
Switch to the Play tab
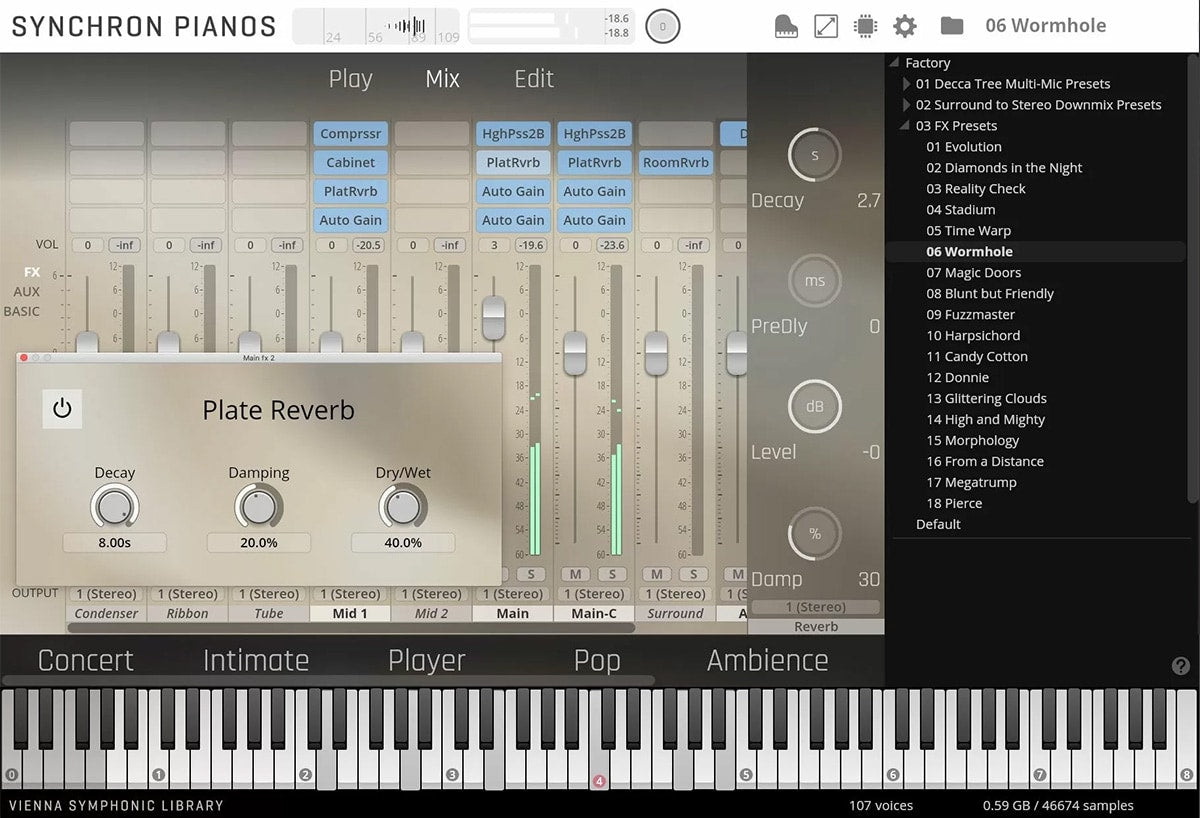(x=350, y=79)
